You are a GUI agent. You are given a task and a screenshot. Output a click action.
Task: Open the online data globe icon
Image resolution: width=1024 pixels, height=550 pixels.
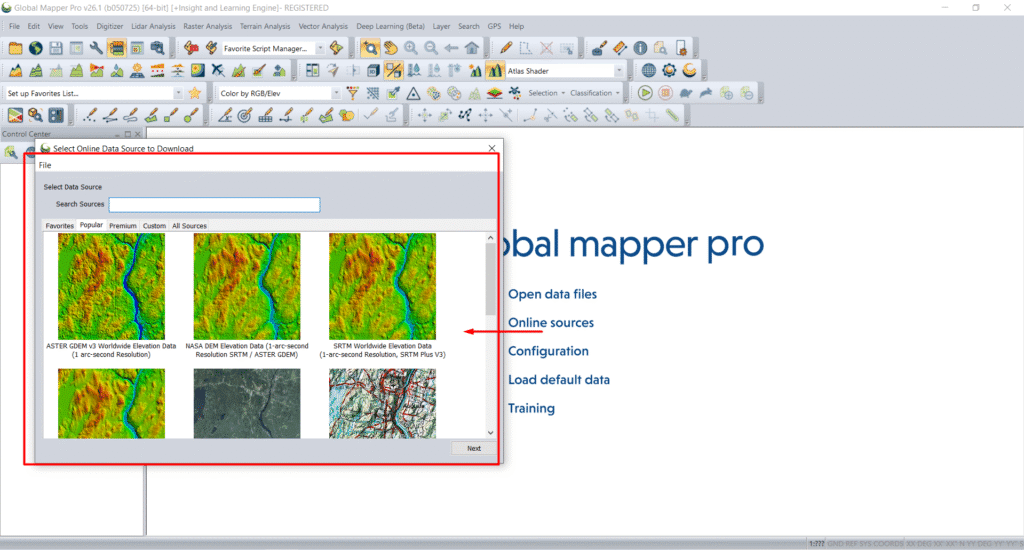pyautogui.click(x=35, y=48)
